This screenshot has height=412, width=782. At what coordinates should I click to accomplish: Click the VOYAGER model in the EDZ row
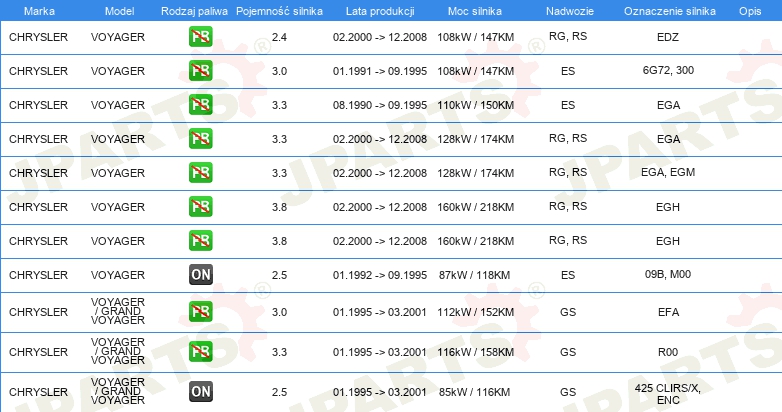[118, 37]
